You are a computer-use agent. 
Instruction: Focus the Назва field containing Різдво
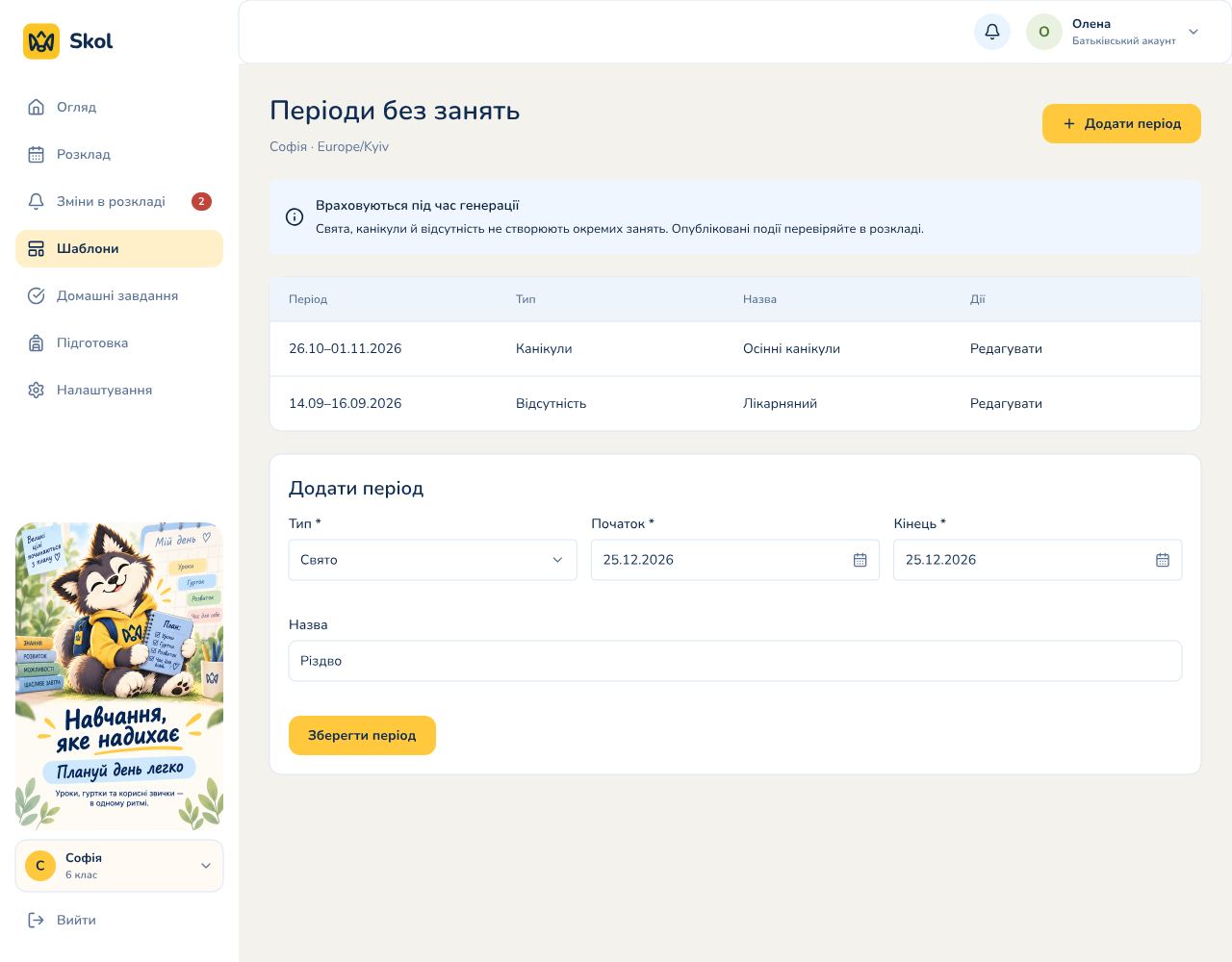tap(735, 661)
